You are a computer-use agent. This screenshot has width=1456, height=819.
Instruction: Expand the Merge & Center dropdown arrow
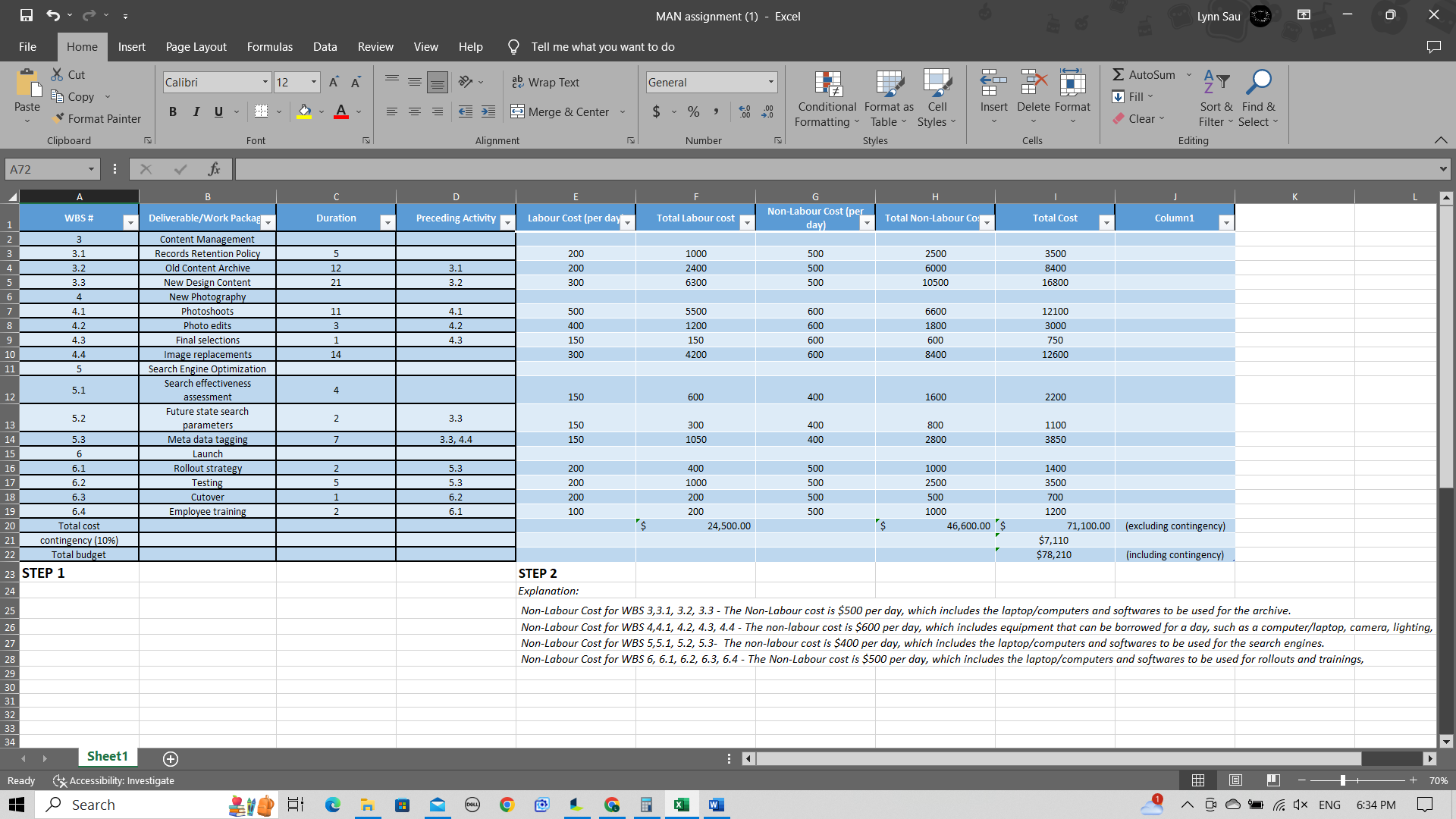point(623,111)
